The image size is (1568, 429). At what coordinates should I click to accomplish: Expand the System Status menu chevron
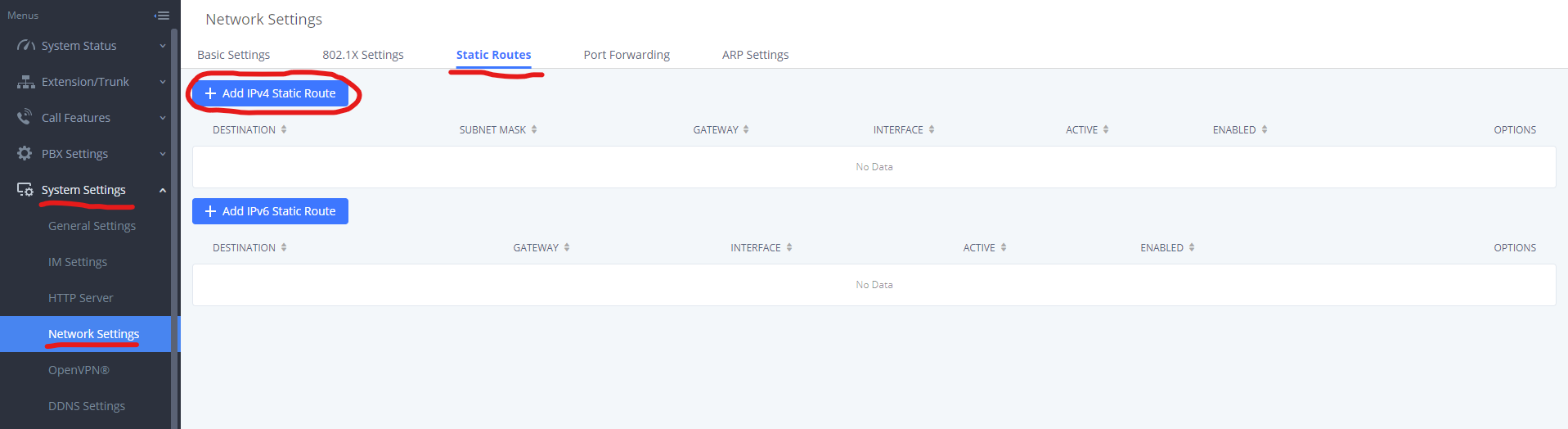pos(163,46)
